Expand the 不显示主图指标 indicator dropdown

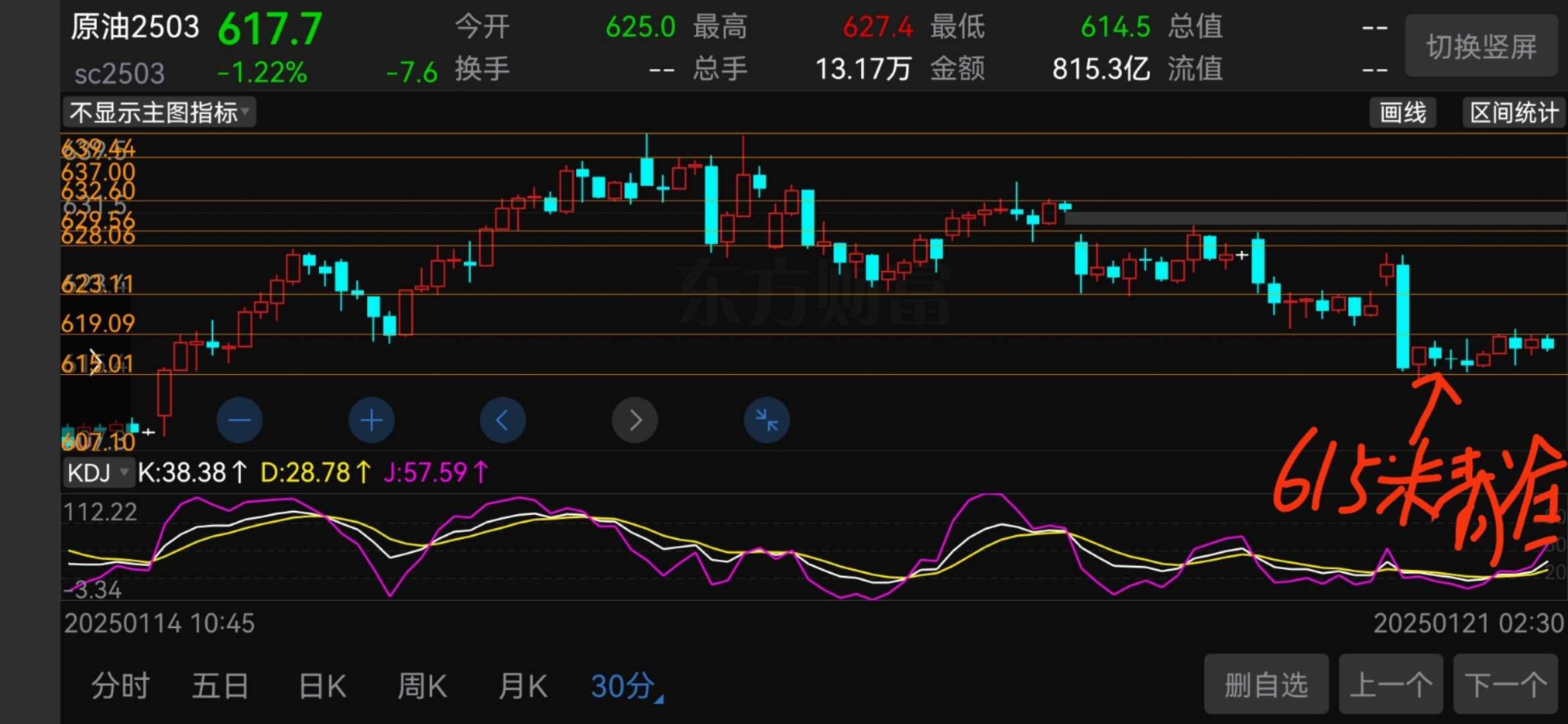(159, 113)
